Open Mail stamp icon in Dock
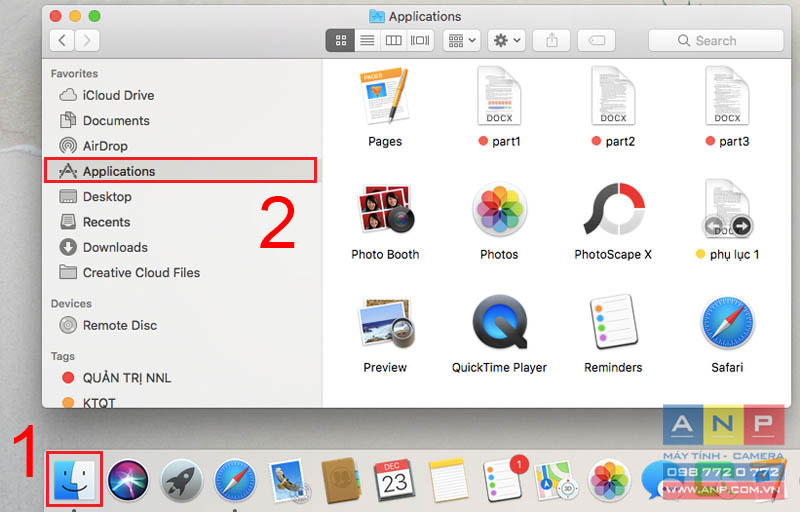Screen dimensions: 800x512 tap(288, 480)
